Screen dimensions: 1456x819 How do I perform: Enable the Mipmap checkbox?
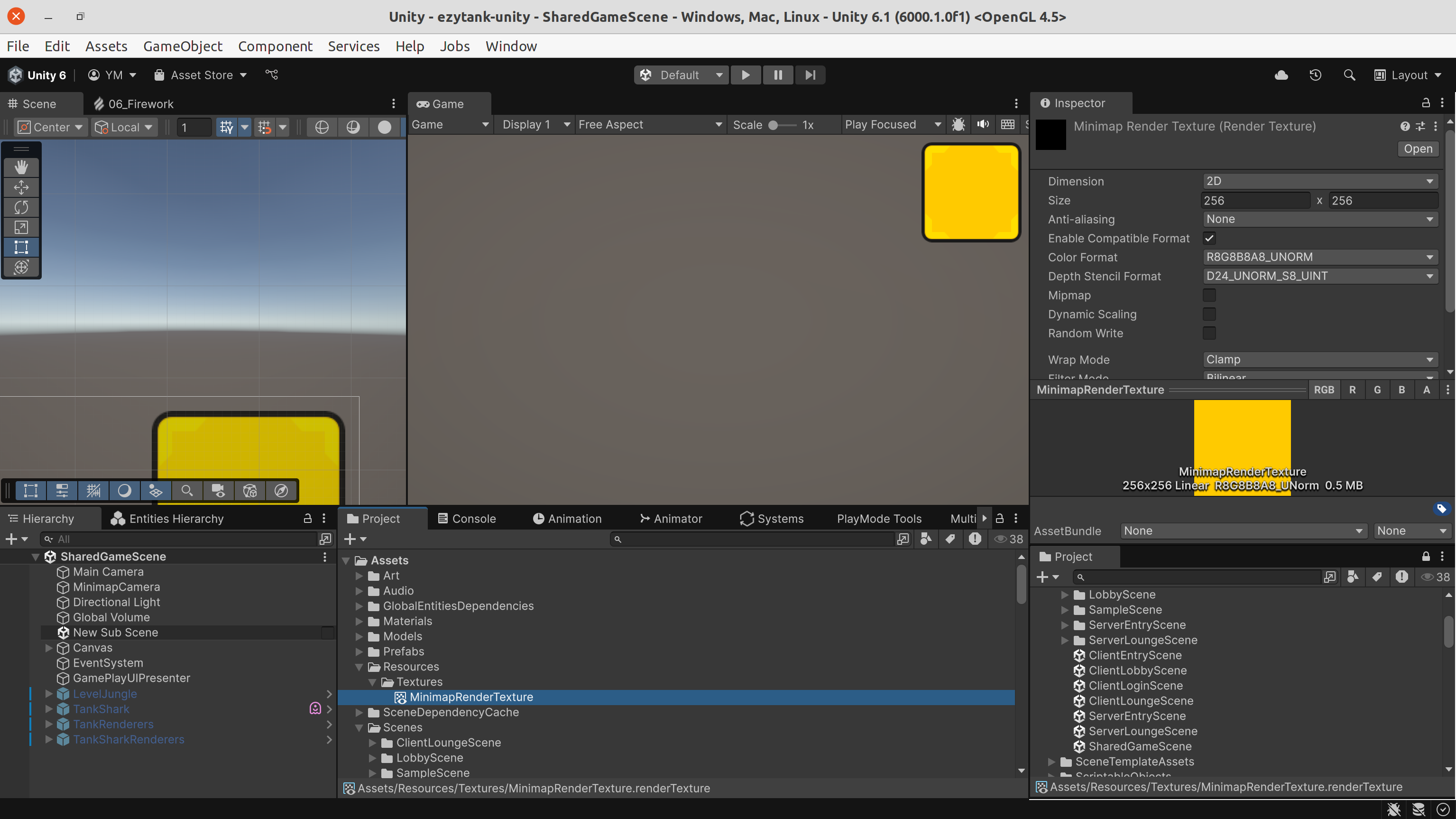coord(1209,295)
